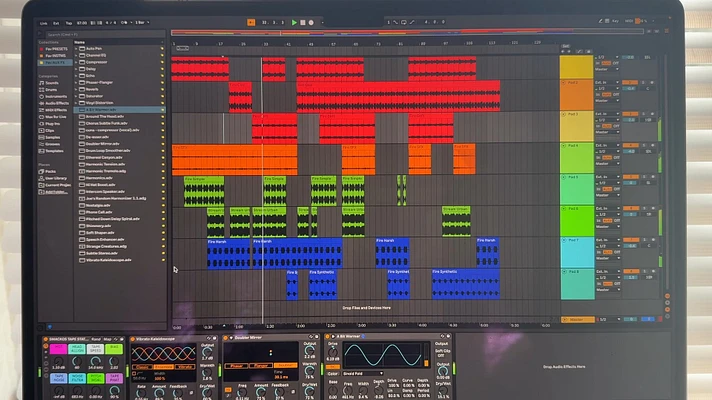Toggle the Key mapping mode

pos(615,21)
